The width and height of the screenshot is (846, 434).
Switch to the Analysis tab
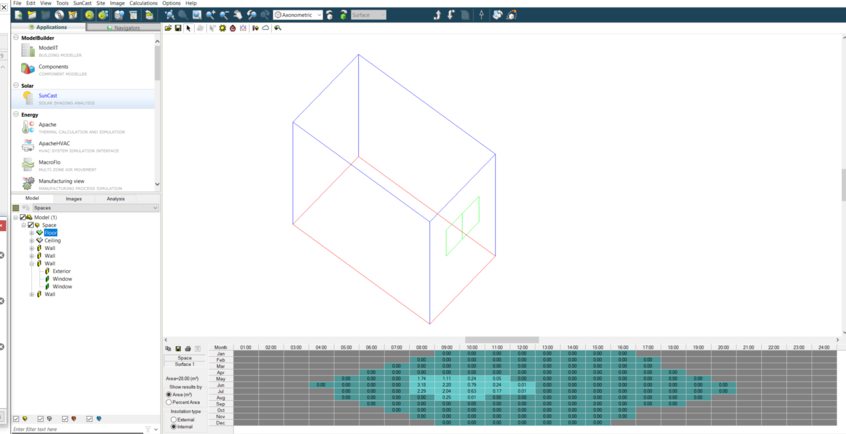116,198
